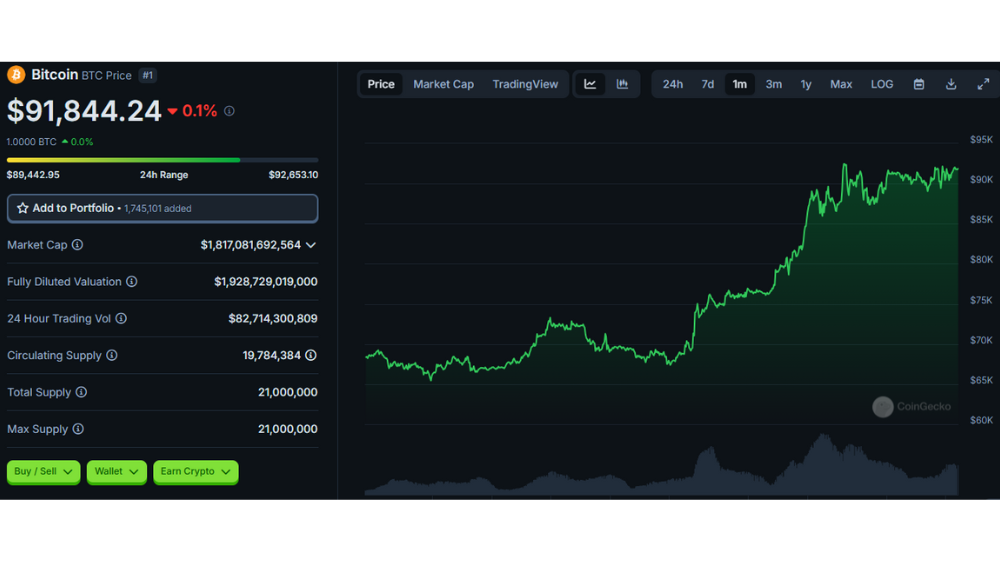The image size is (1000, 562).
Task: Select the Price chart tab
Action: [x=381, y=84]
